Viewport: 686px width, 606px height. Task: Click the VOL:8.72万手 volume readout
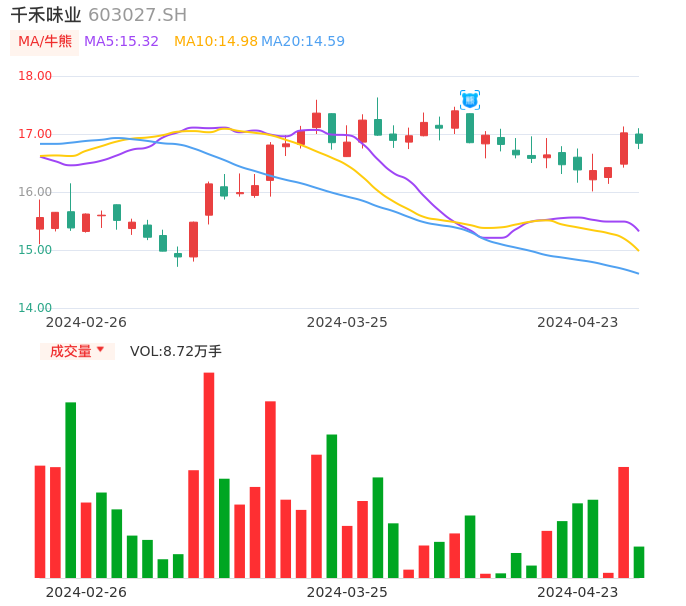pos(175,351)
